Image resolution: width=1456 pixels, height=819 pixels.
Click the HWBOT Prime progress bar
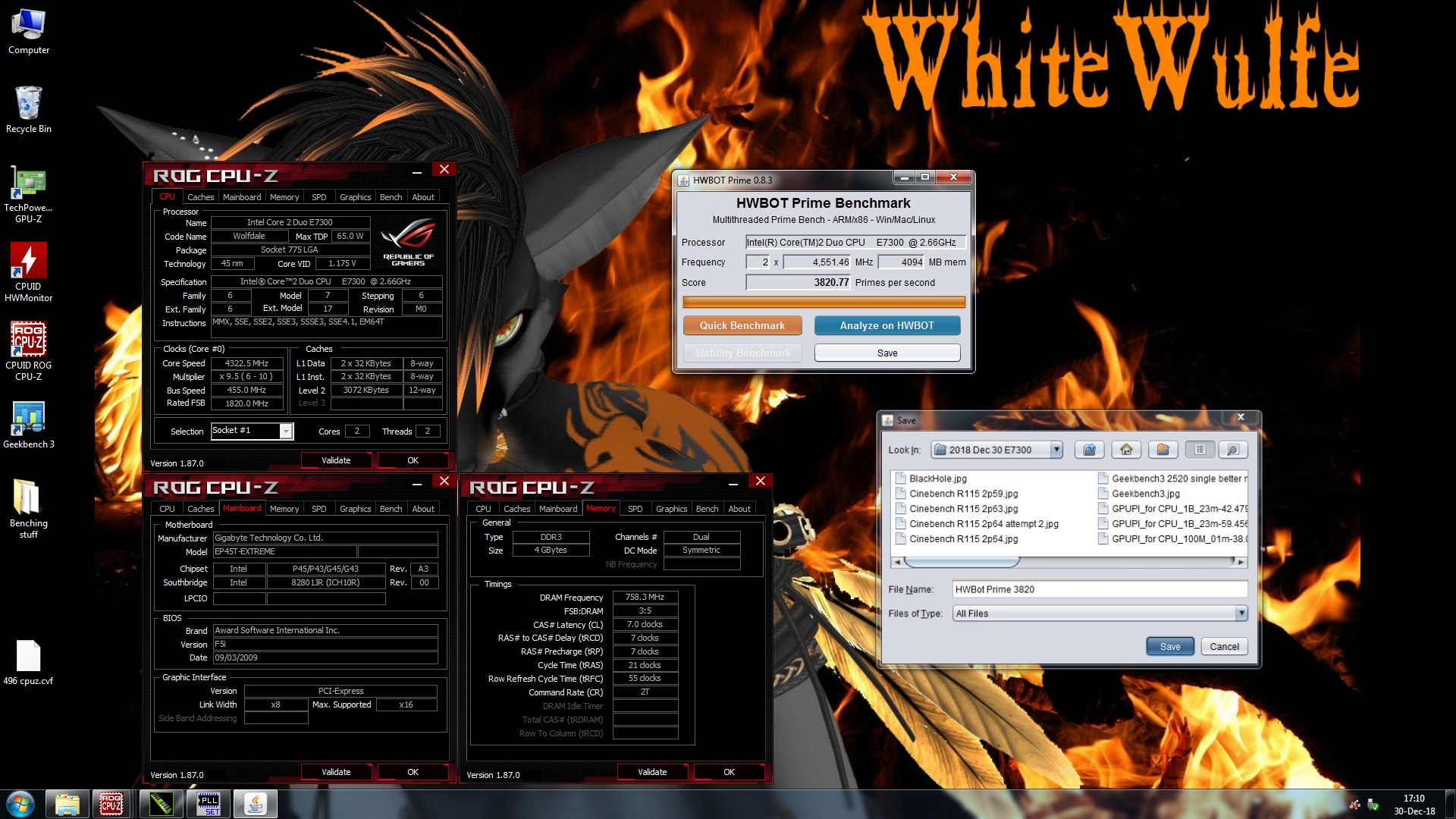click(824, 302)
